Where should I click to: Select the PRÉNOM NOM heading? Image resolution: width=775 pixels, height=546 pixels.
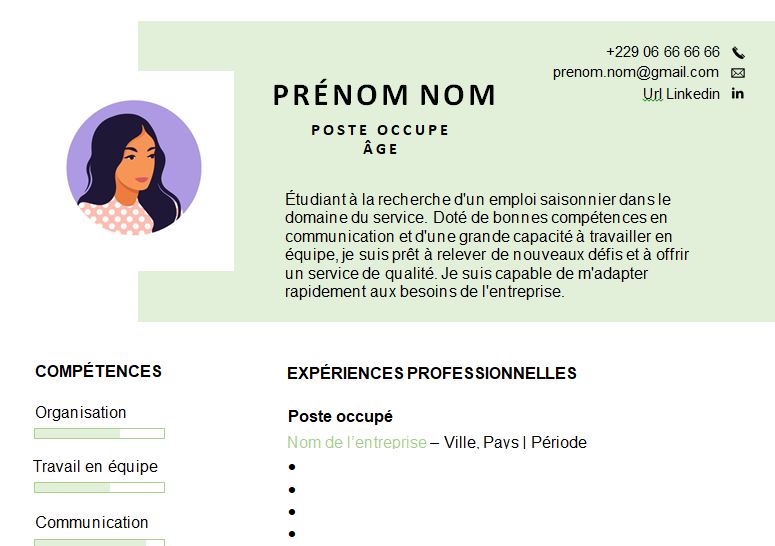(x=384, y=95)
